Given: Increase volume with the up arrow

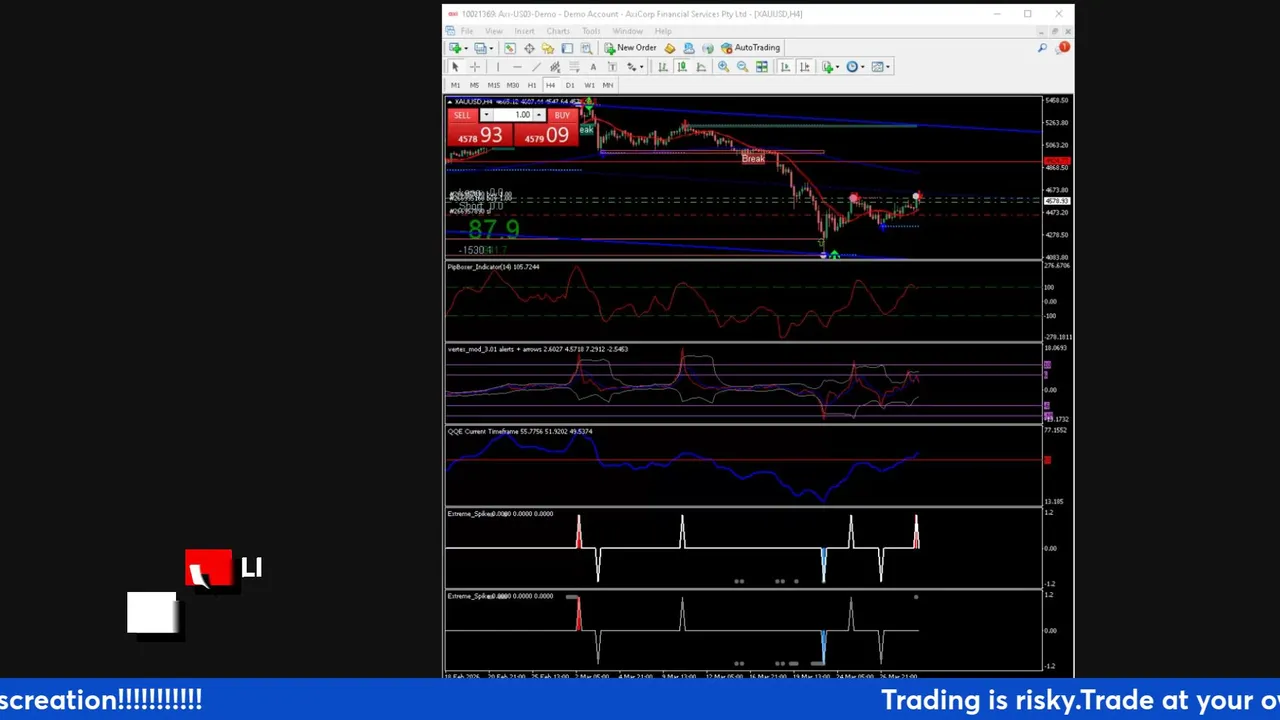Looking at the screenshot, I should pyautogui.click(x=538, y=115).
